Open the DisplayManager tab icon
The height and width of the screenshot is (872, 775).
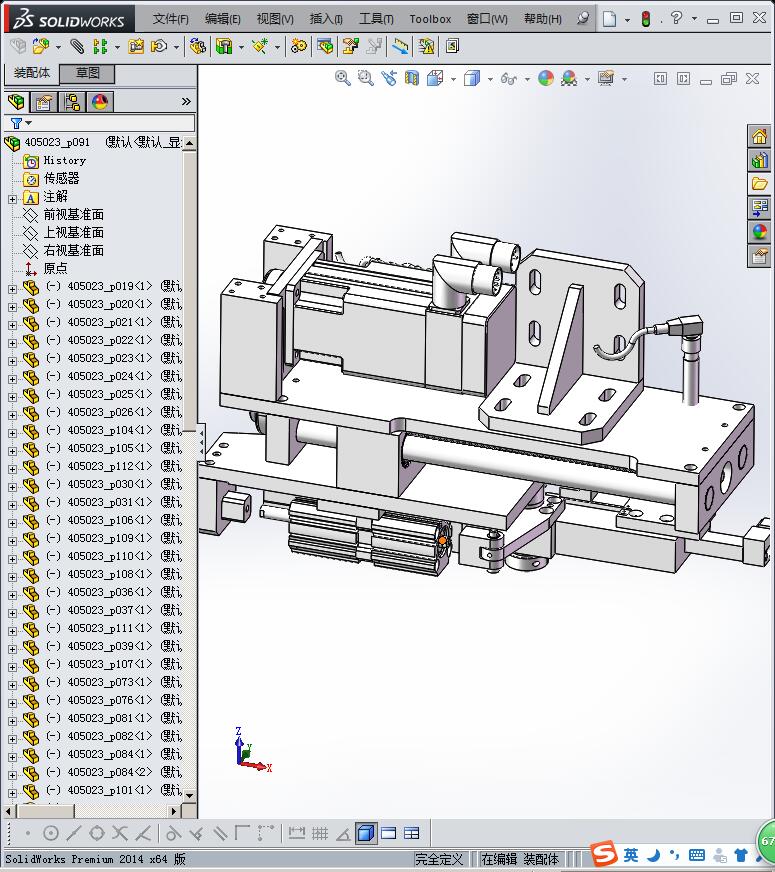click(x=100, y=102)
